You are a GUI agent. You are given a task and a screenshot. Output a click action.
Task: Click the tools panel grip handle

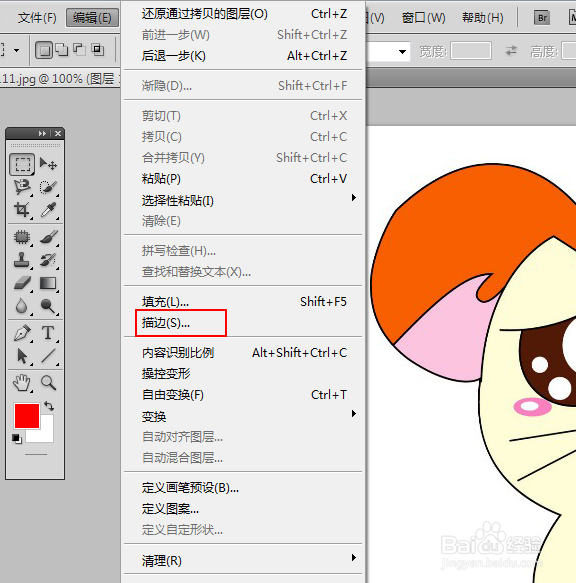point(35,145)
